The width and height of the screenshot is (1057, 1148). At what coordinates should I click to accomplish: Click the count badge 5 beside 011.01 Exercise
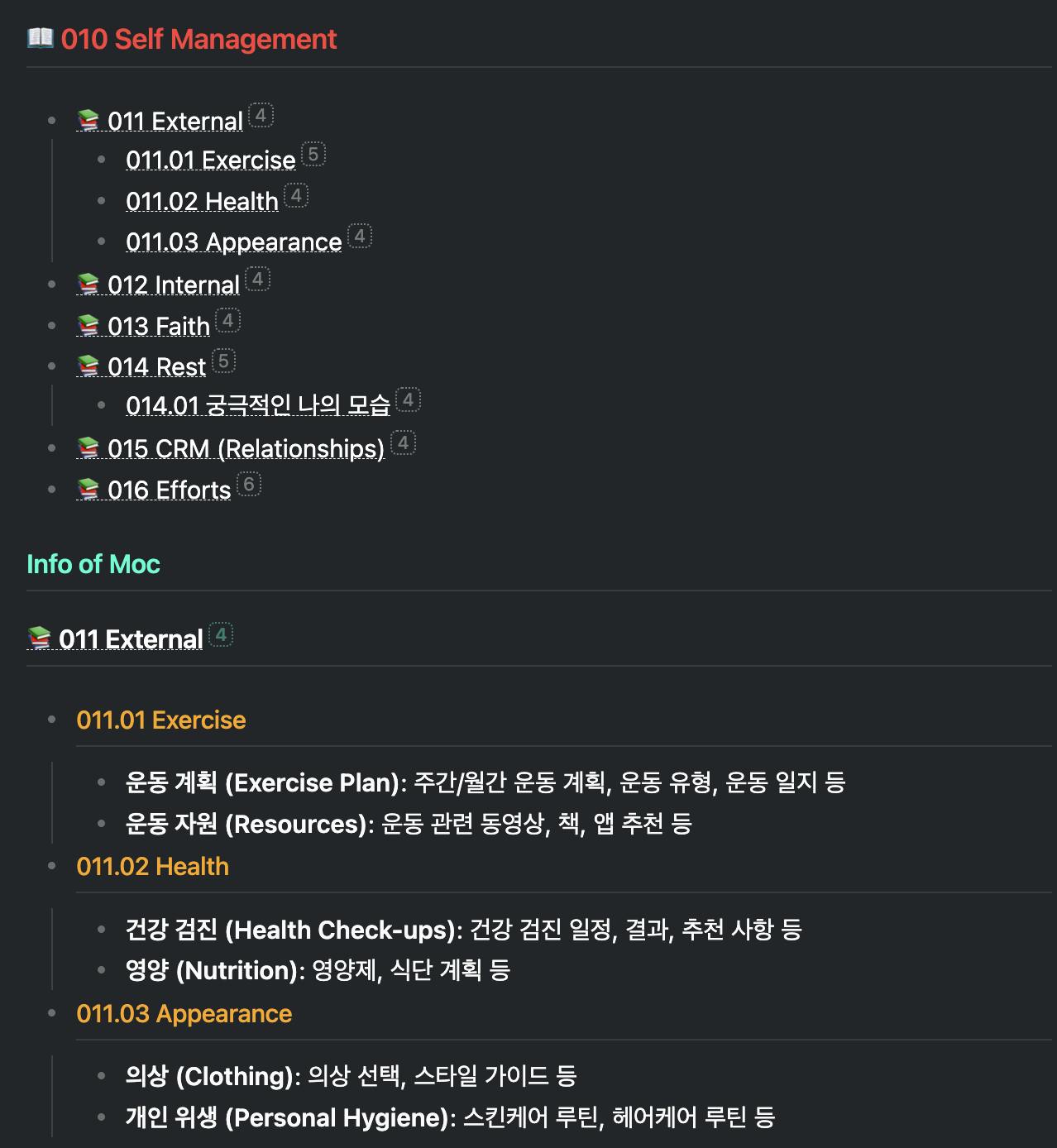coord(313,154)
